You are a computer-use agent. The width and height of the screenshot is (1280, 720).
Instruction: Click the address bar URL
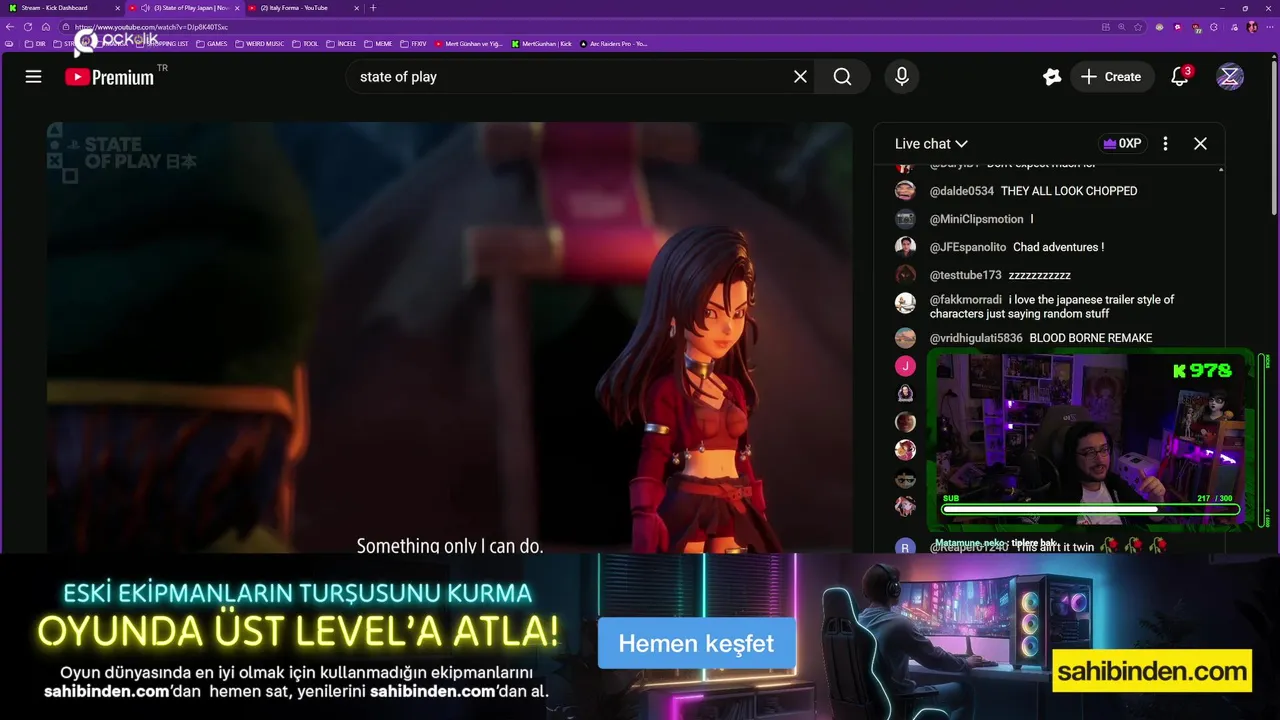point(151,27)
